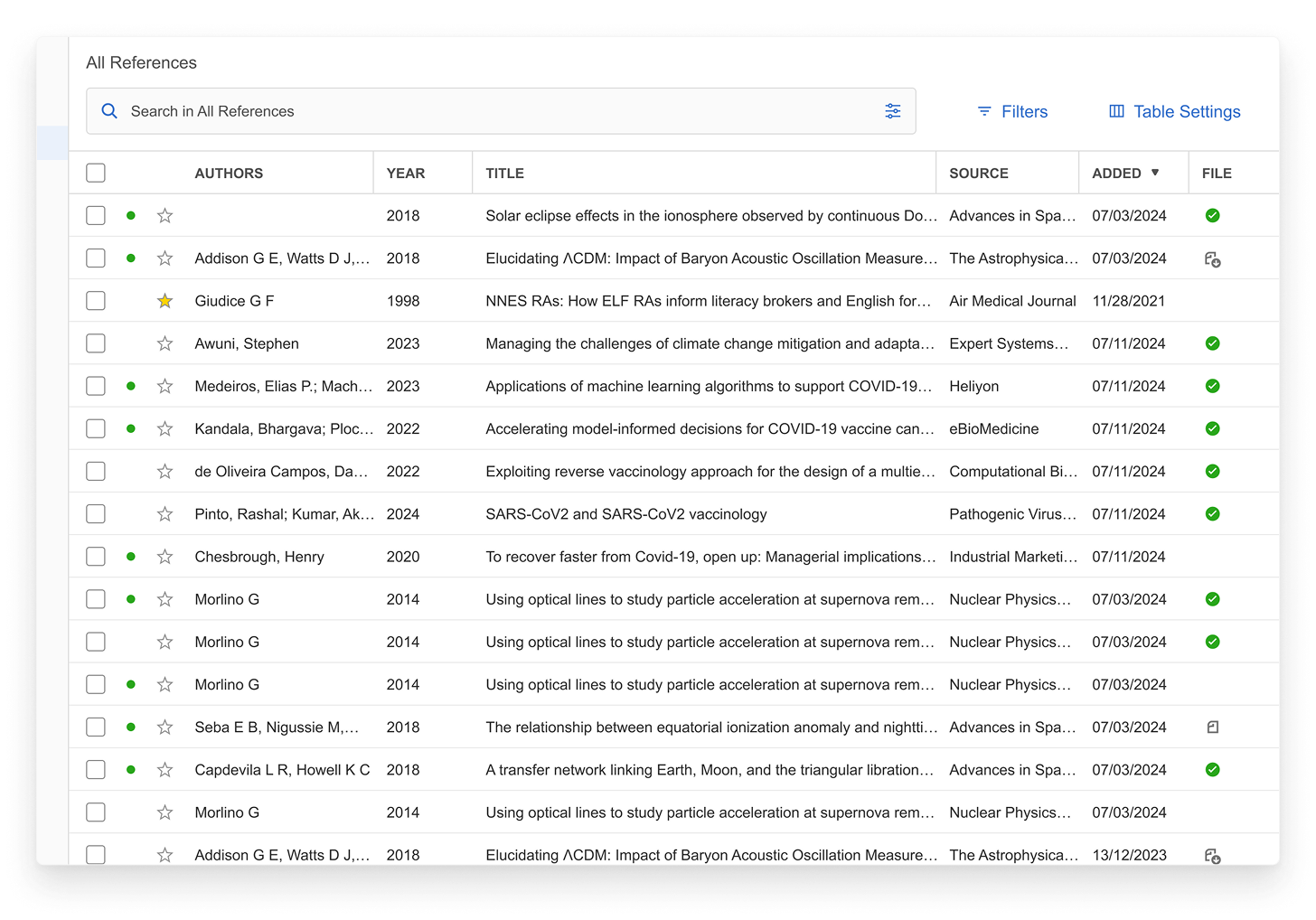This screenshot has height=920, width=1316.
Task: Open the Filters panel
Action: pyautogui.click(x=1012, y=111)
